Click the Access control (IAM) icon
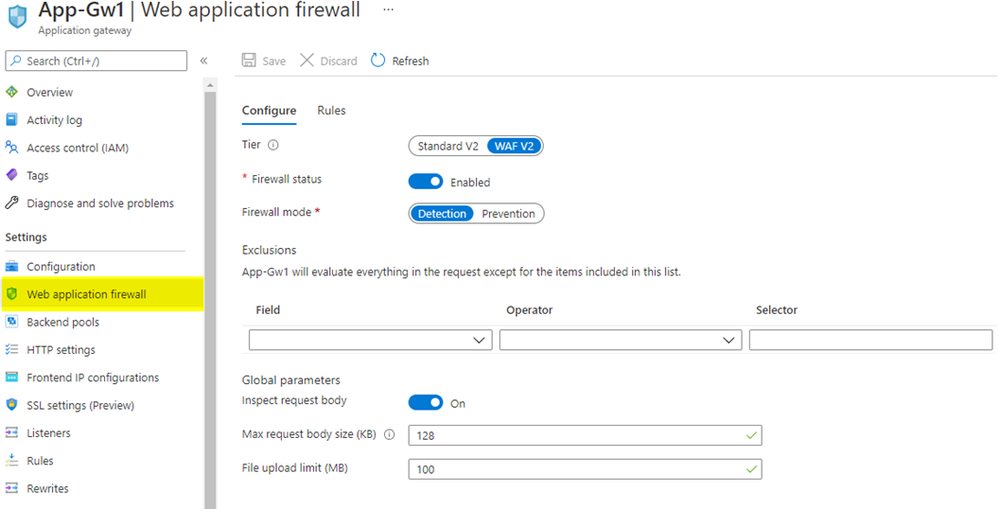Image resolution: width=999 pixels, height=509 pixels. pyautogui.click(x=12, y=148)
